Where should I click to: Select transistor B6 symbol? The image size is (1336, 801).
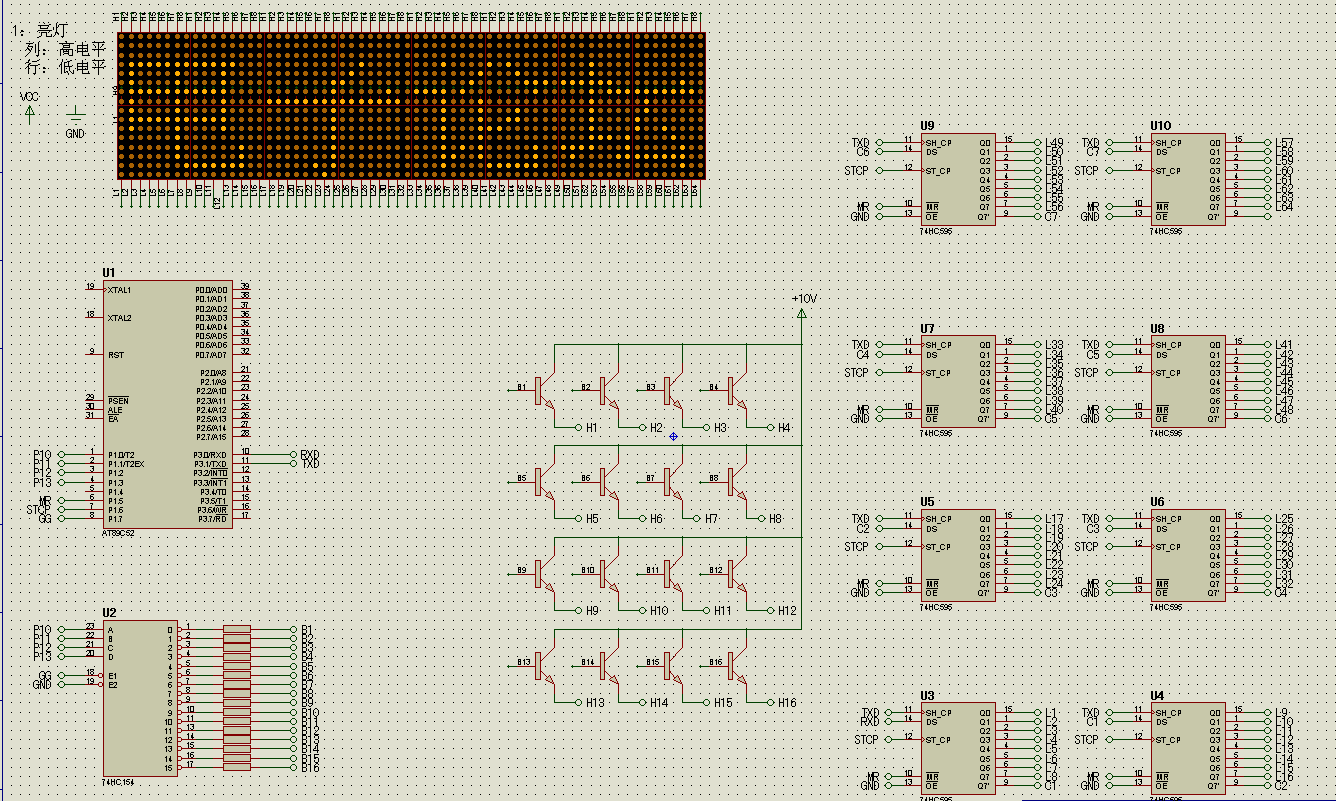608,483
